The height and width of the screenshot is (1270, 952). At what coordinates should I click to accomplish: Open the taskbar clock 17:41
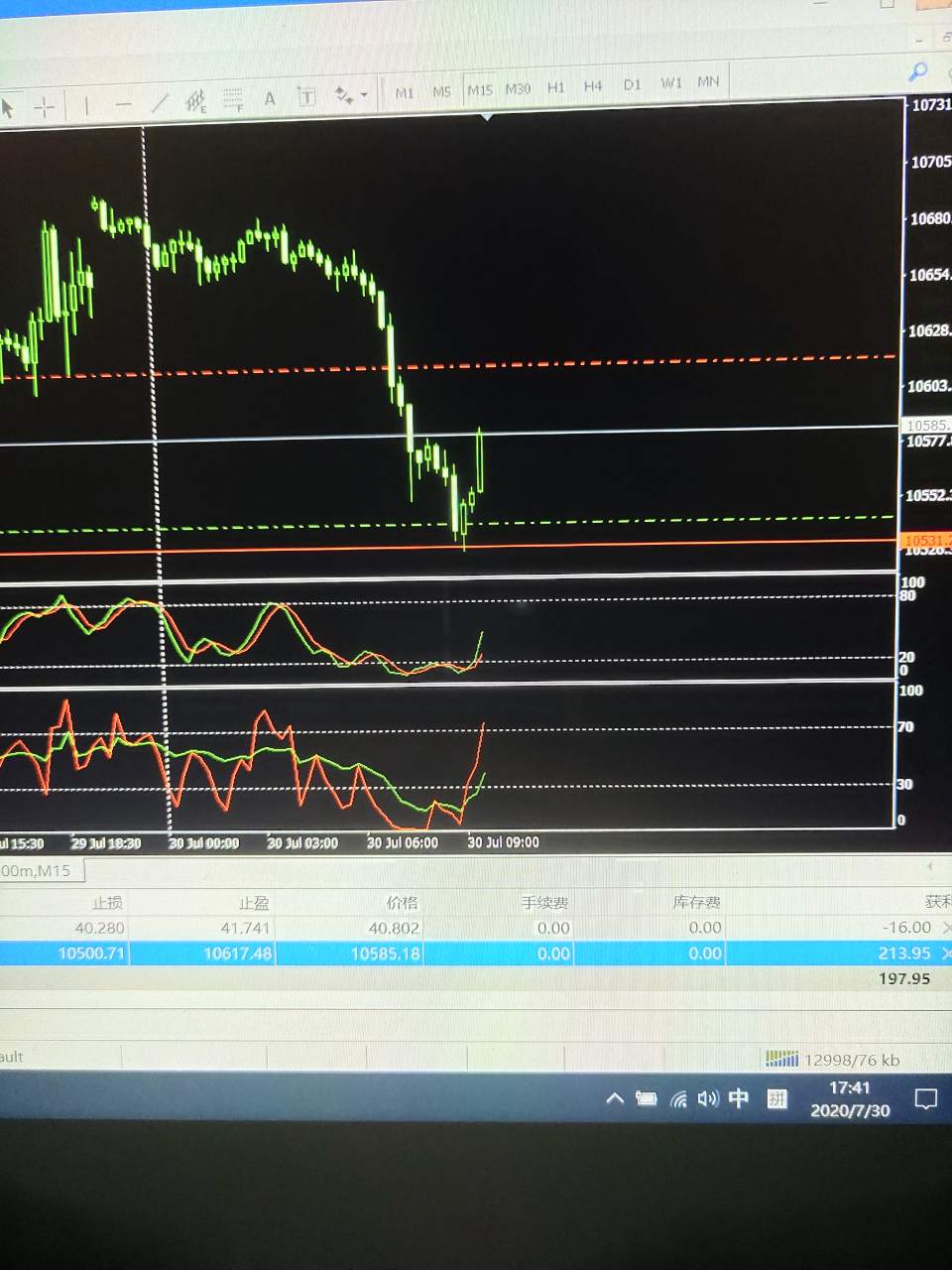(849, 1099)
